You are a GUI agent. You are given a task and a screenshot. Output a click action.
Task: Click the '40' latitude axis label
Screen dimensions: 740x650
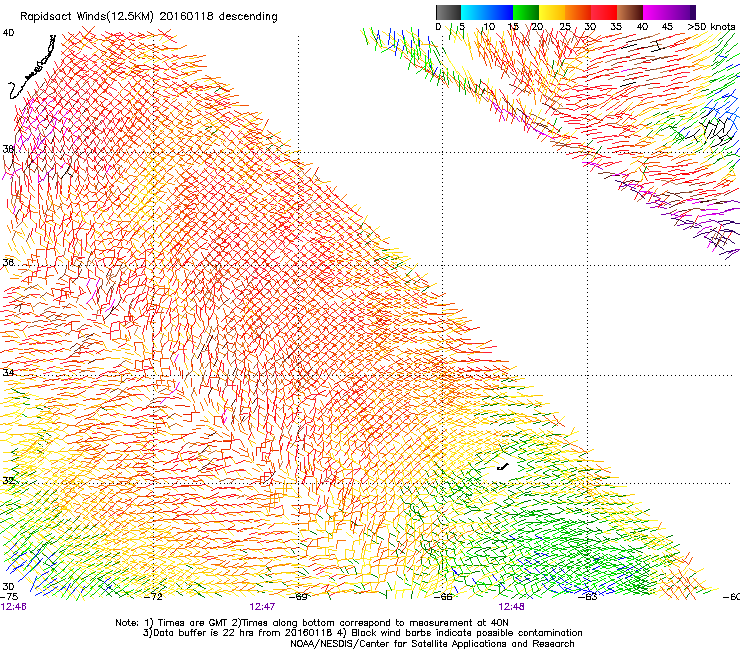coord(8,33)
